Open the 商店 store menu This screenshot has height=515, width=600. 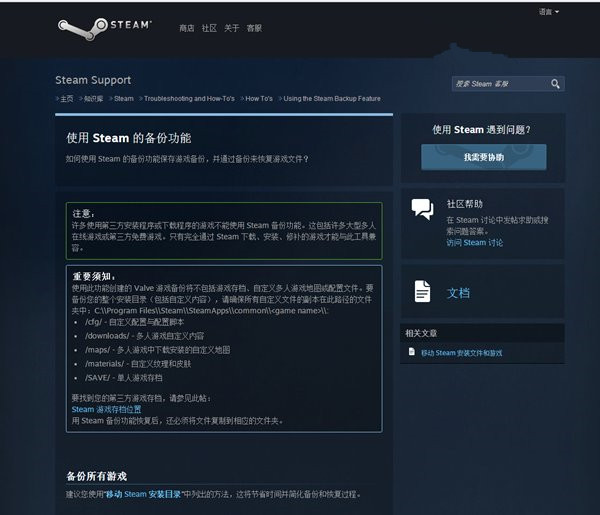click(x=187, y=28)
